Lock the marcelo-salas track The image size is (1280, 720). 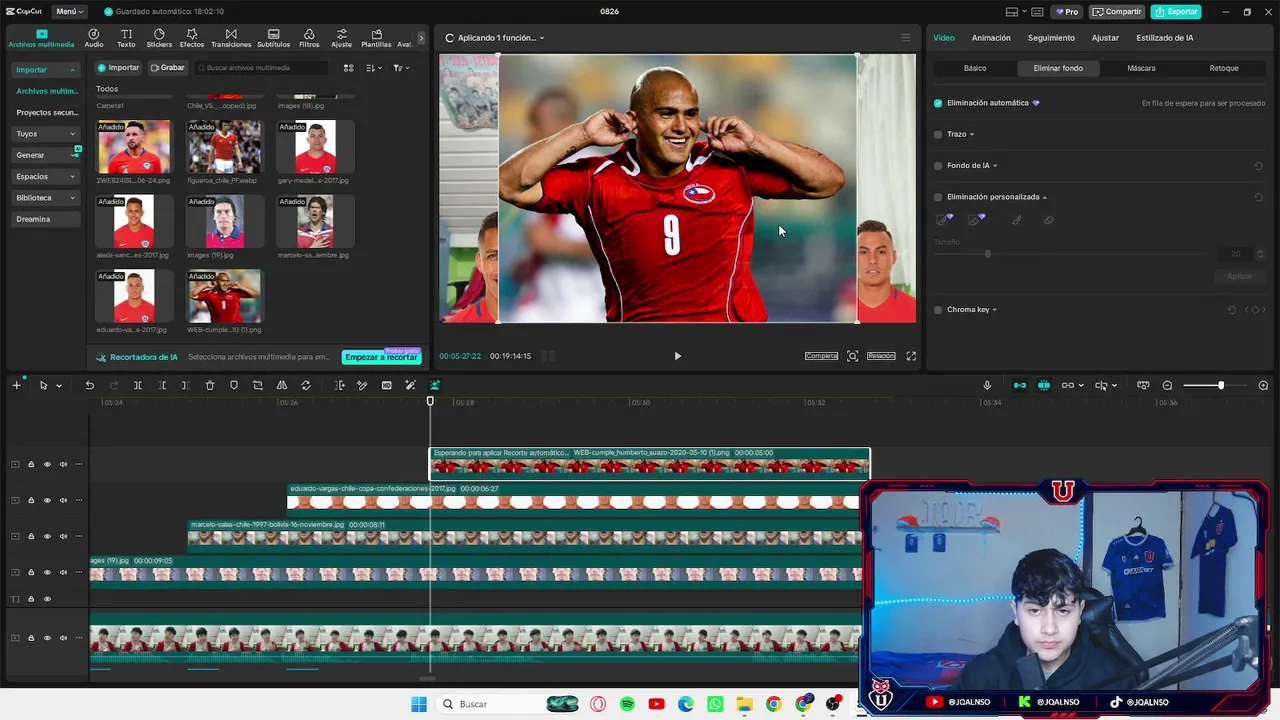pos(31,536)
